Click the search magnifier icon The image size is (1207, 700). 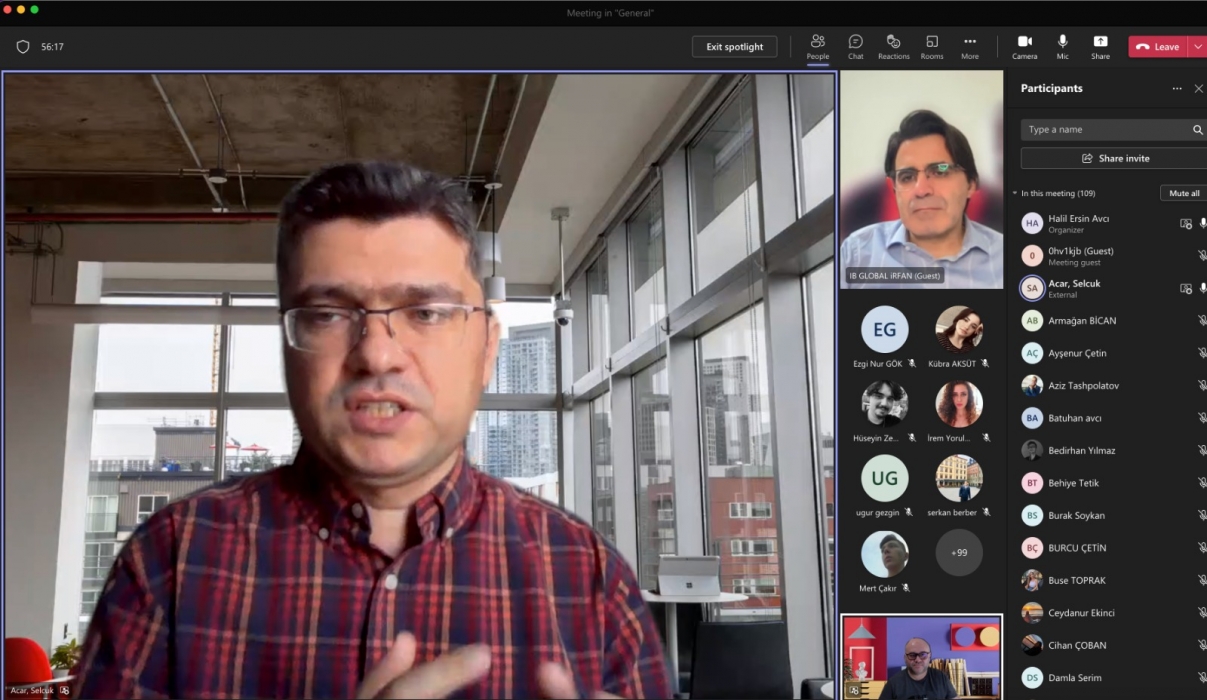(x=1197, y=130)
